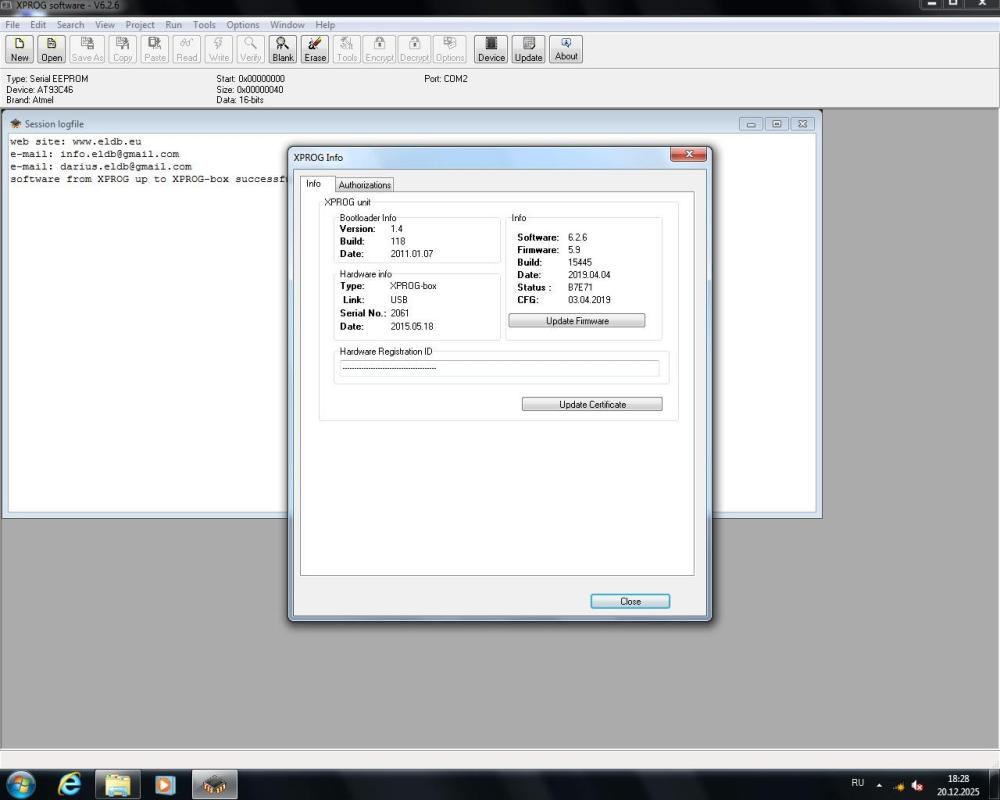Viewport: 1000px width, 800px height.
Task: Click the Open file toolbar icon
Action: (52, 49)
